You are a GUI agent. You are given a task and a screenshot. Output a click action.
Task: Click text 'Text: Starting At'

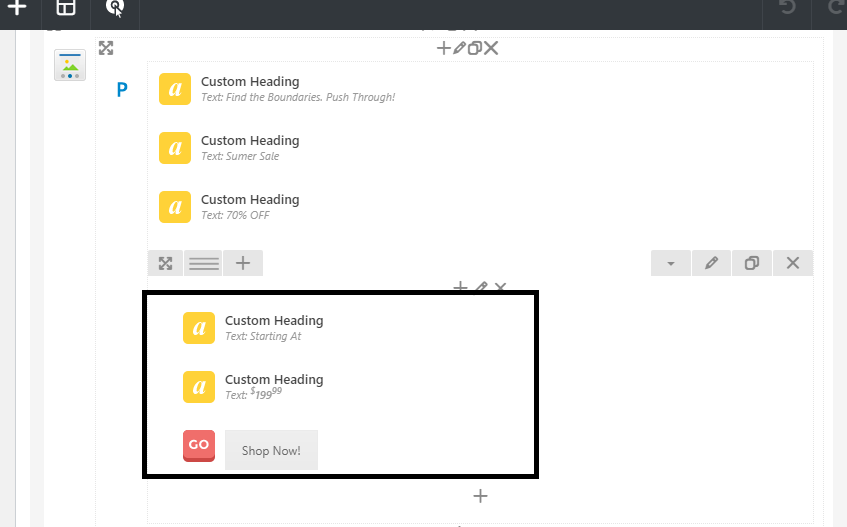263,336
